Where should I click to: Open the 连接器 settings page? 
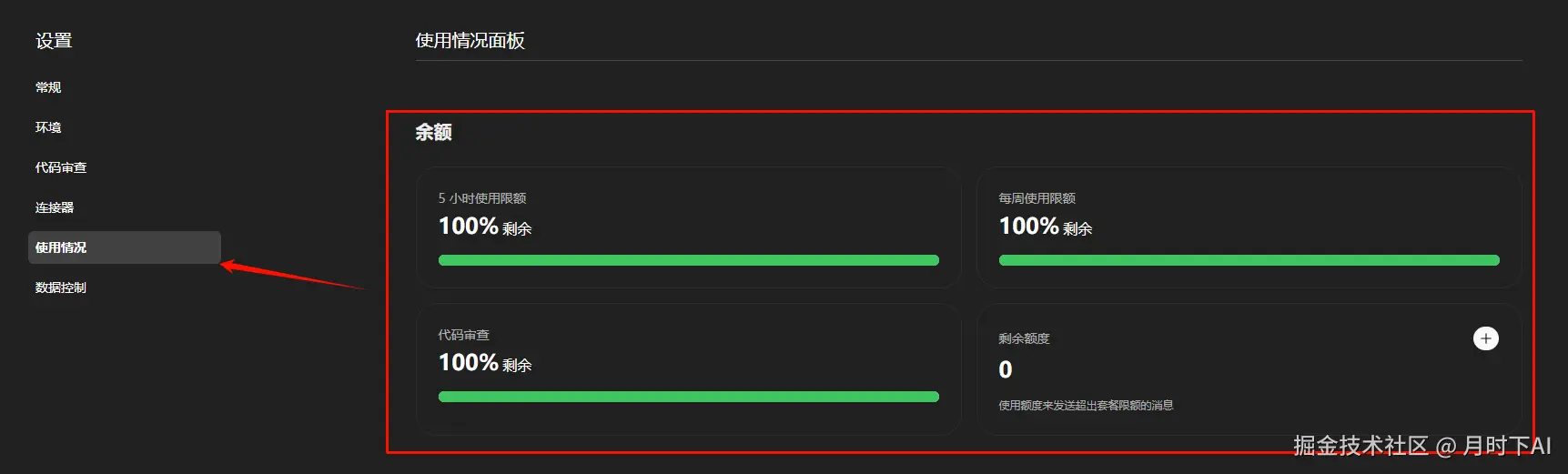pyautogui.click(x=55, y=207)
